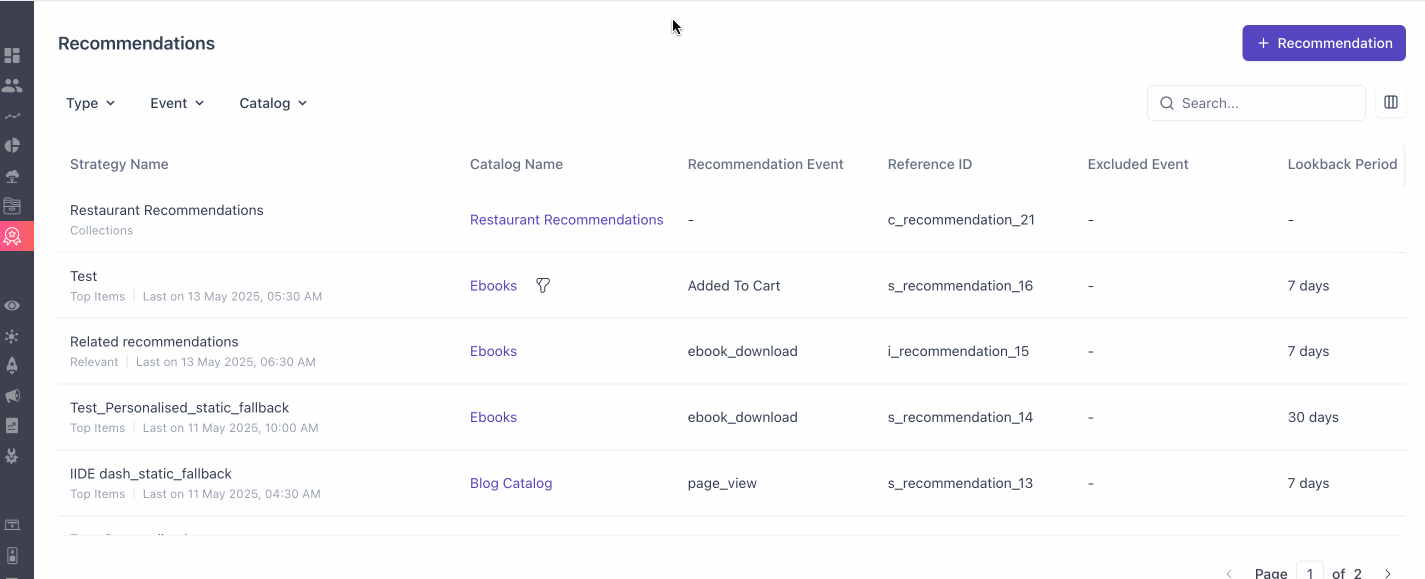Click the pie chart sidebar icon
Viewport: 1425px width, 579px height.
pyautogui.click(x=12, y=146)
